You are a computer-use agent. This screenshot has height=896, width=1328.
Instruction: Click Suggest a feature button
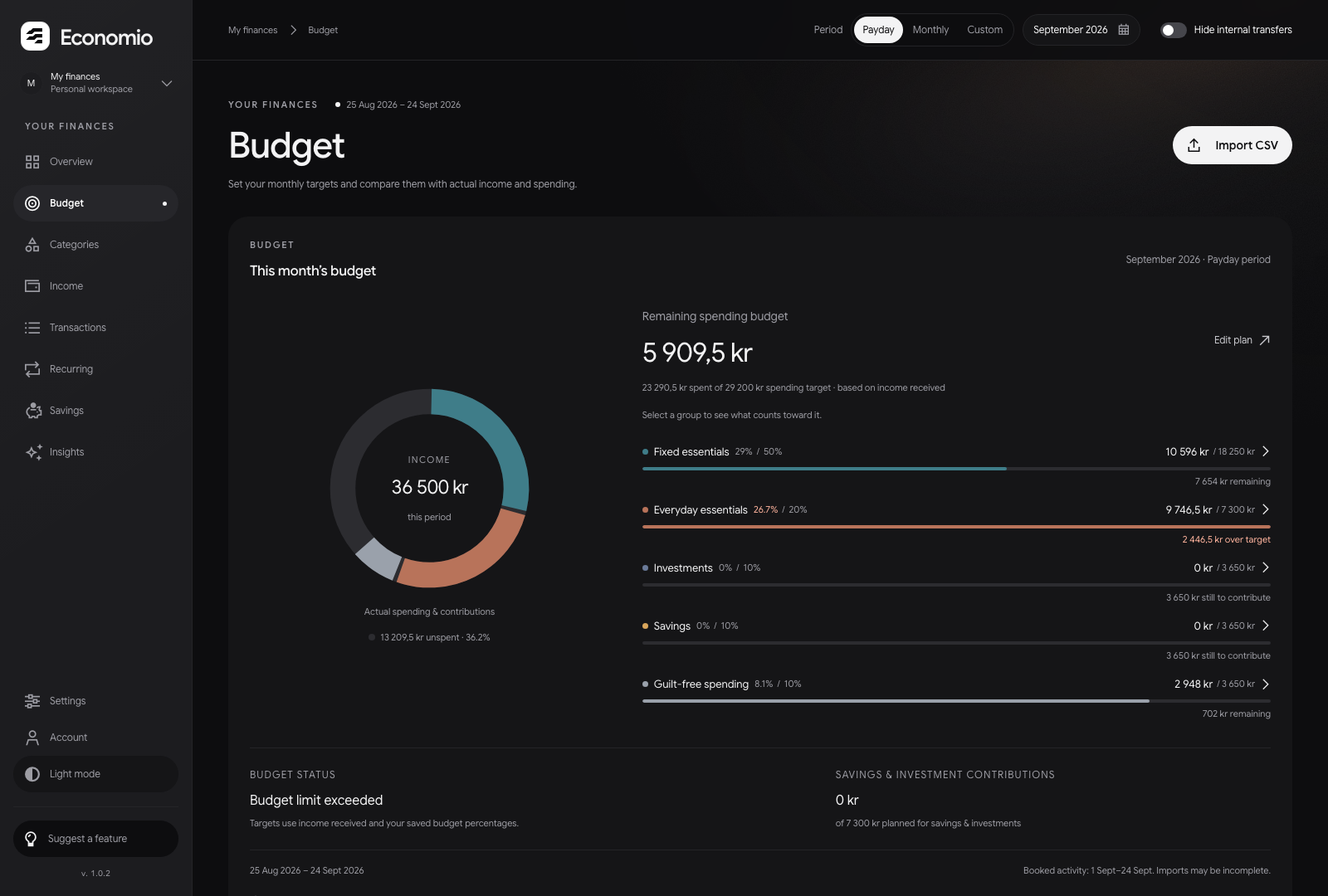pyautogui.click(x=95, y=839)
